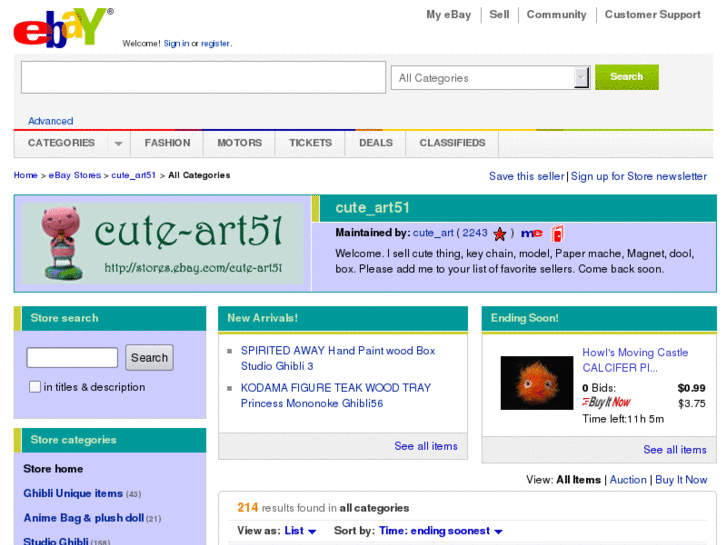Click the 'Time left: 11h 5m' text
Screen dimensions: 727x545
pyautogui.click(x=623, y=419)
